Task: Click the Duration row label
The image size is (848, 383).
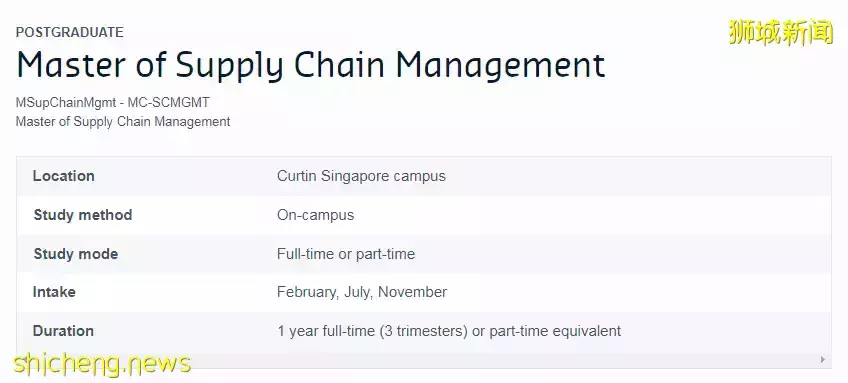Action: [63, 331]
